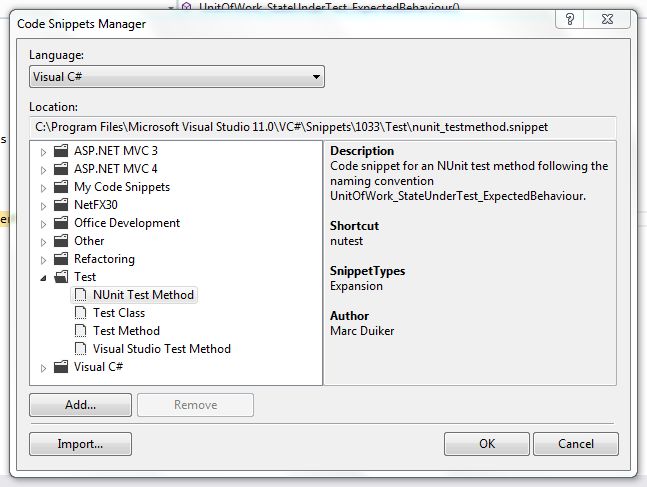647x487 pixels.
Task: Select the Other folder label
Action: [x=89, y=241]
